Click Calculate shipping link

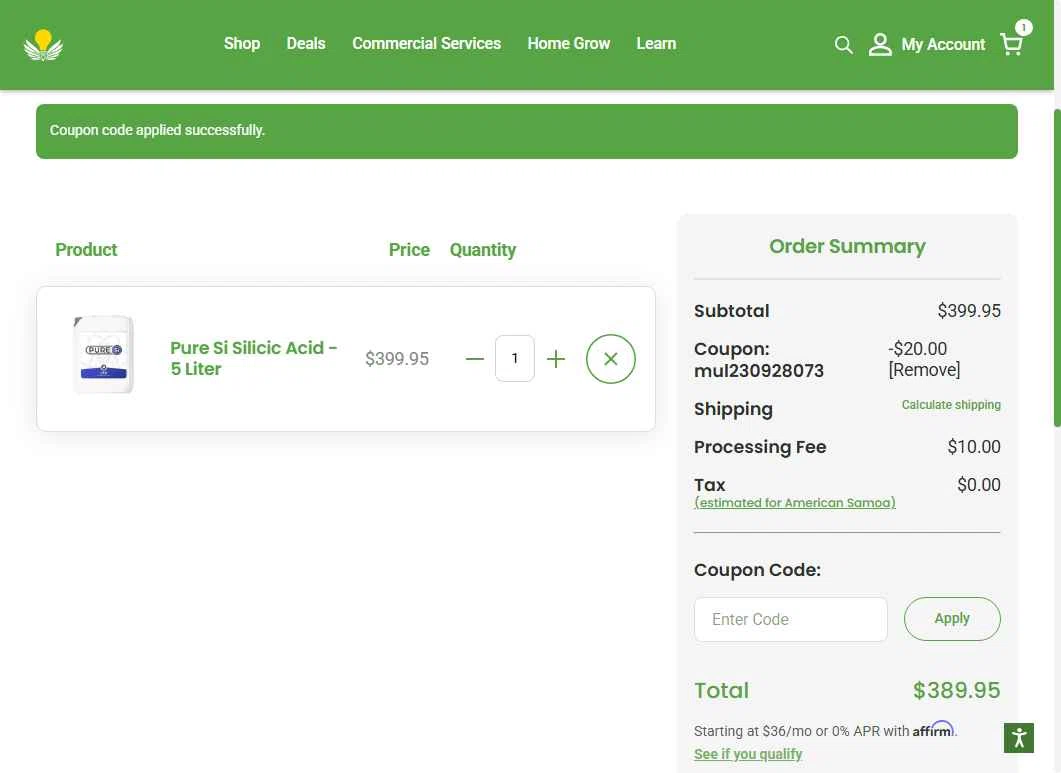(x=951, y=405)
